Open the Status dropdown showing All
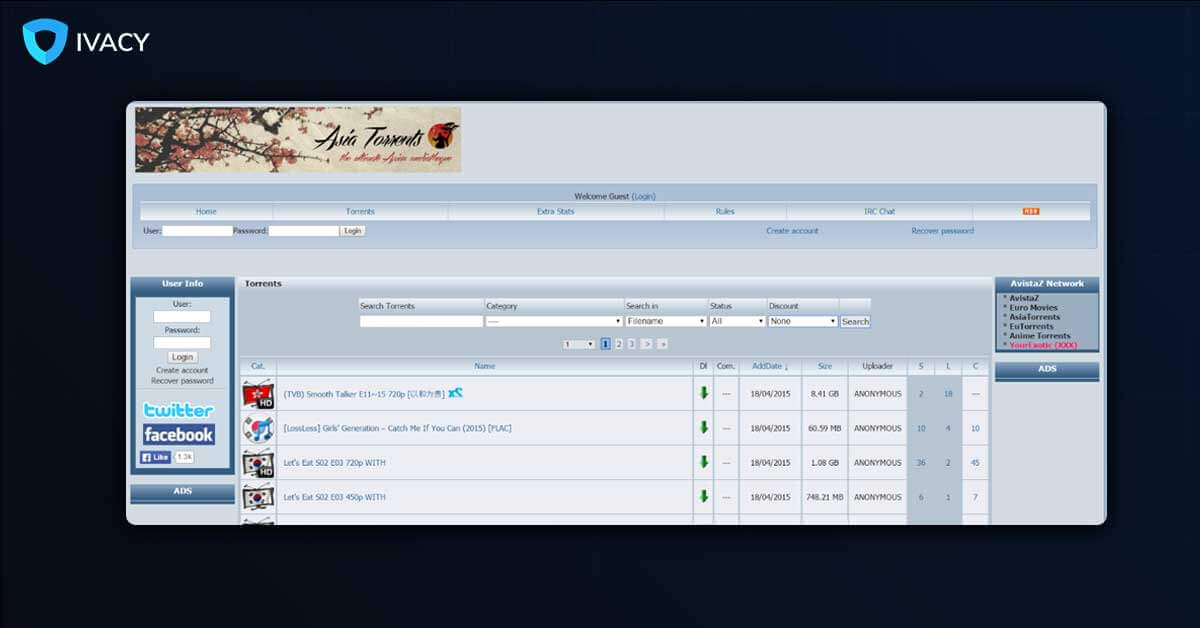Viewport: 1200px width, 628px height. pyautogui.click(x=738, y=321)
